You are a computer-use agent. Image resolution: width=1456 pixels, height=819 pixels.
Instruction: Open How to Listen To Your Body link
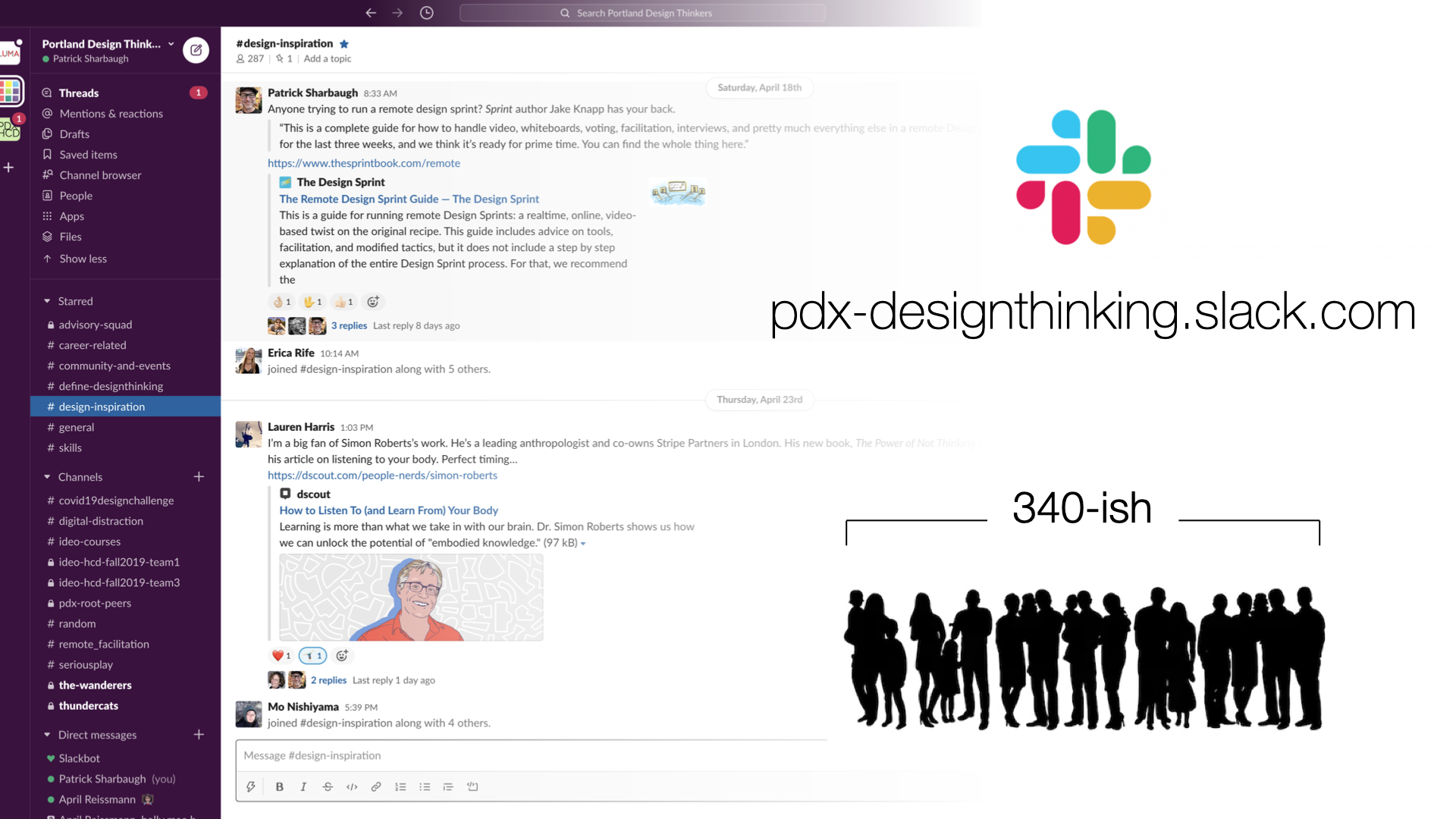pos(388,510)
